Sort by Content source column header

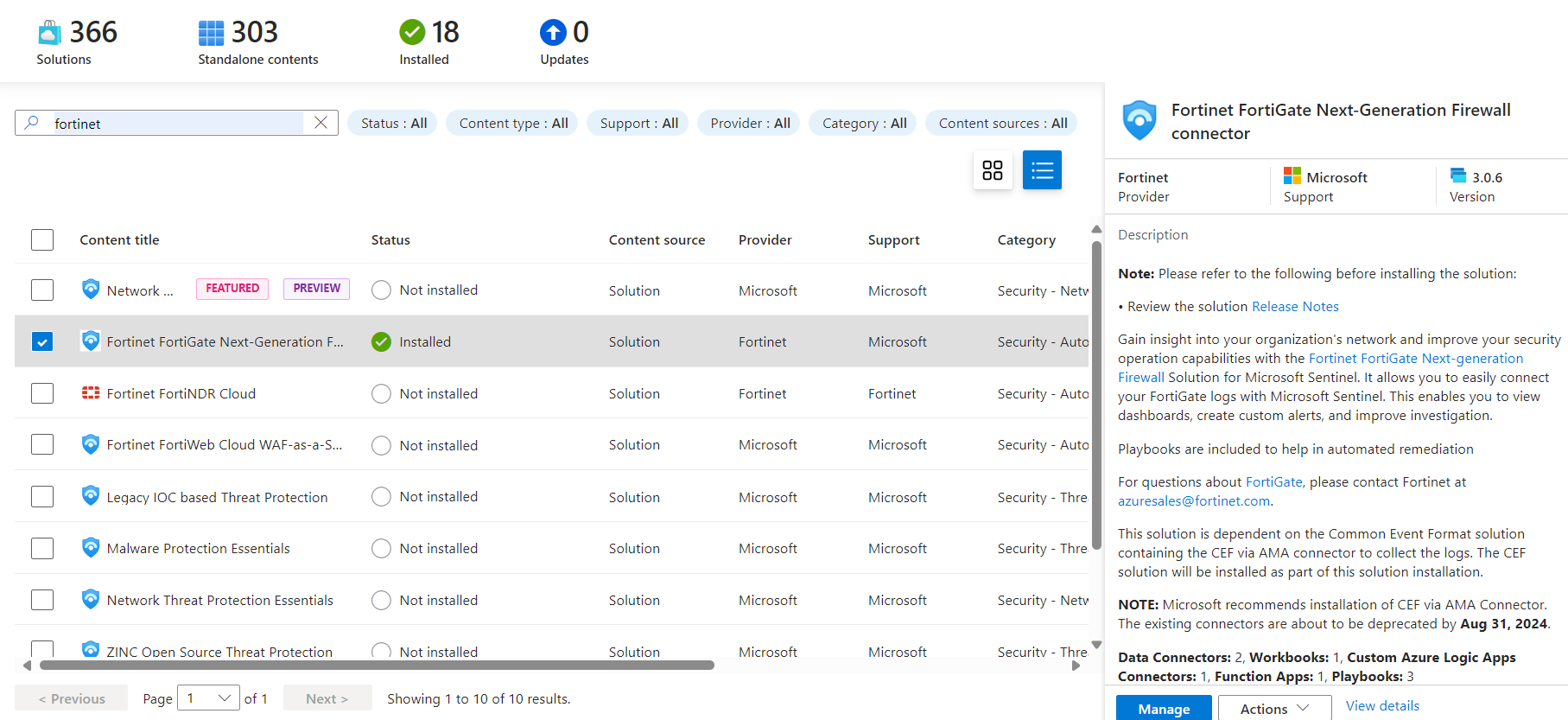pyautogui.click(x=657, y=239)
